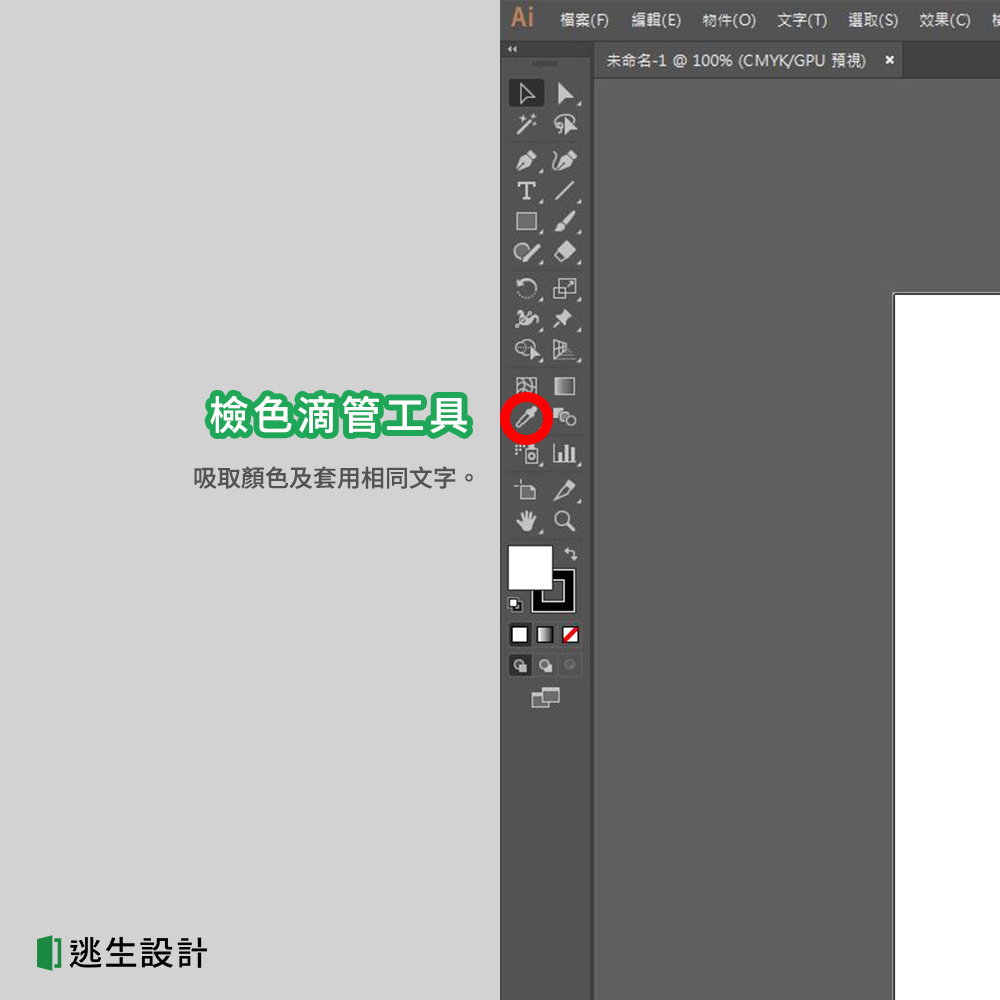Select the Eyedropper tool circled in red
This screenshot has width=1000, height=1000.
527,418
